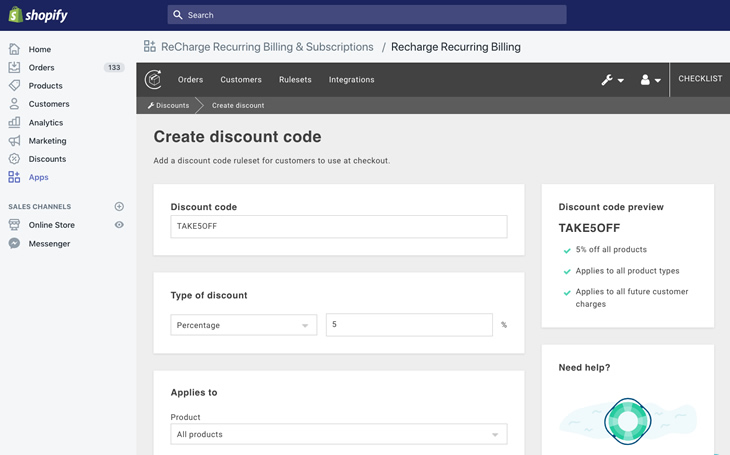The width and height of the screenshot is (730, 455).
Task: Open the CHECKLIST tab
Action: coord(700,79)
